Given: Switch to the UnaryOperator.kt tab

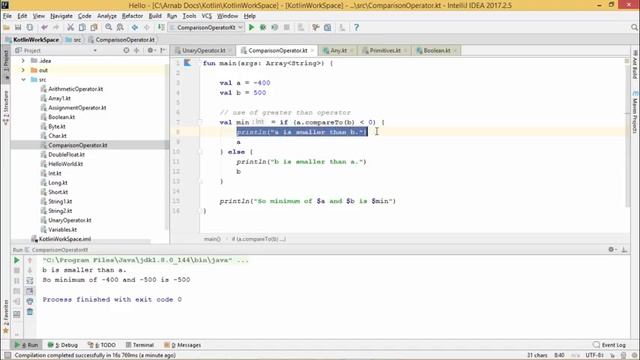Looking at the screenshot, I should (203, 50).
